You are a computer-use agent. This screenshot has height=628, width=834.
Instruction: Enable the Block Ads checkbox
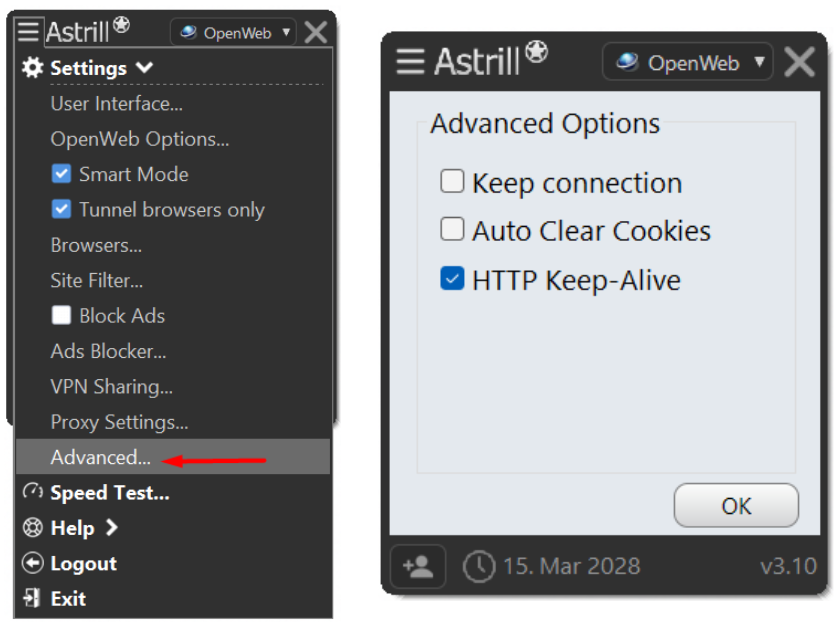[61, 315]
